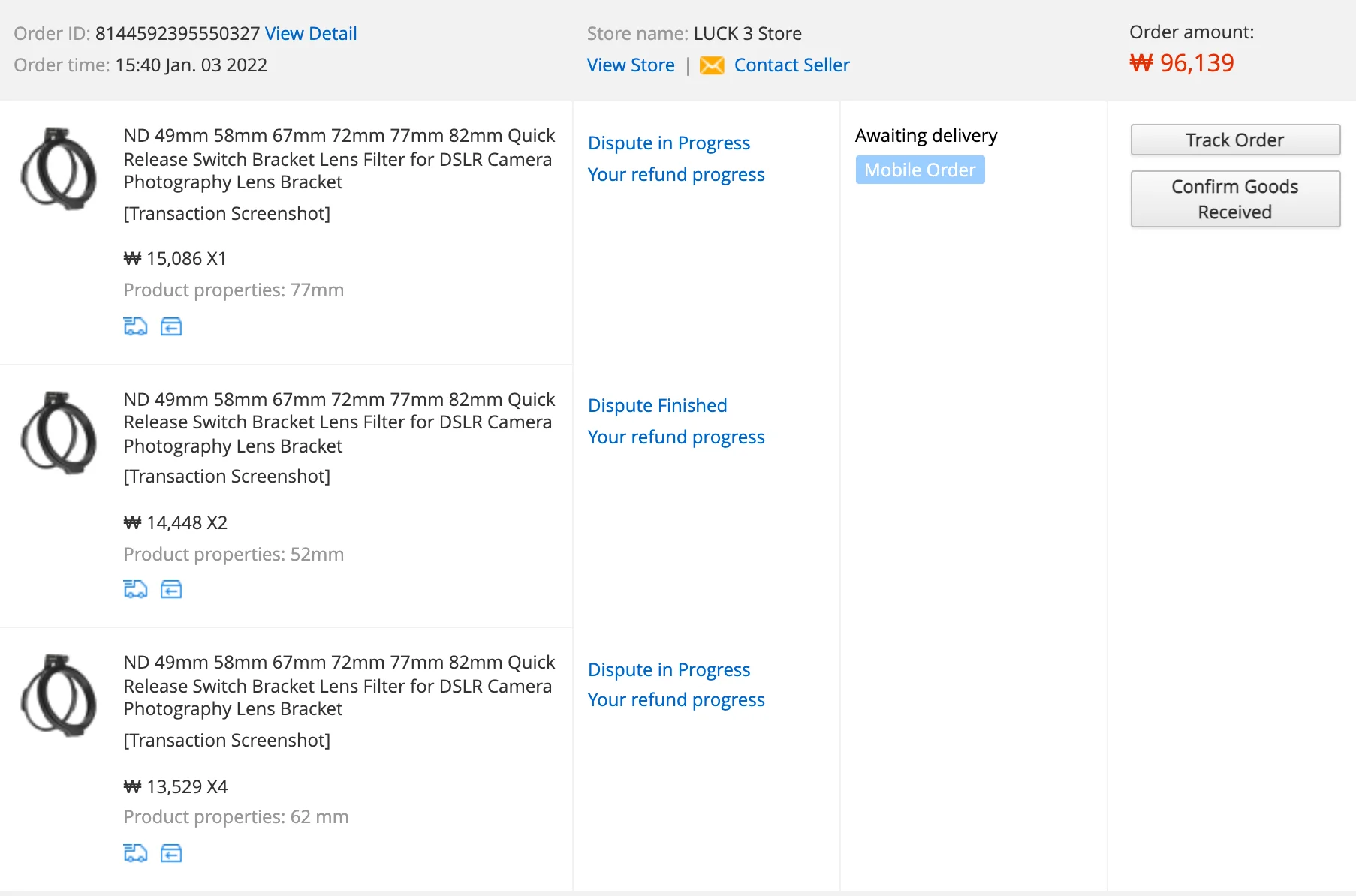Click the Contact Seller link
This screenshot has width=1356, height=896.
pos(791,65)
